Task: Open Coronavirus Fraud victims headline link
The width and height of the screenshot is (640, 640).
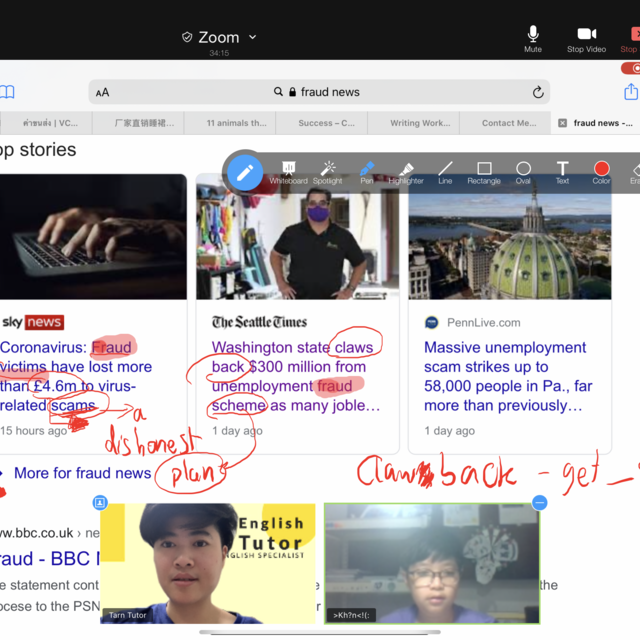Action: point(76,376)
